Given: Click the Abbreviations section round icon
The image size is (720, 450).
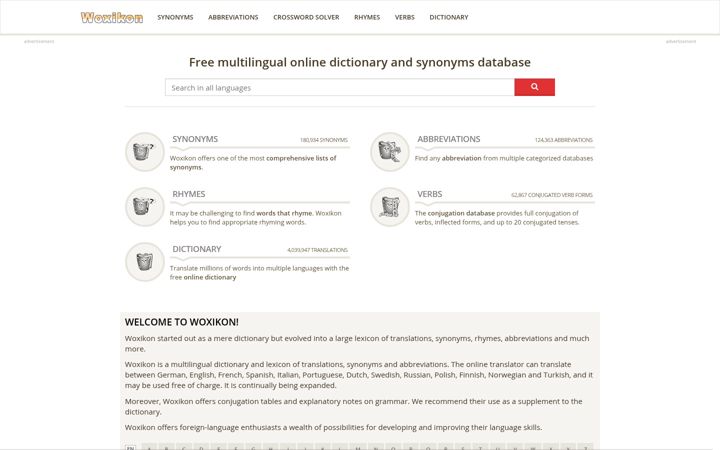Looking at the screenshot, I should point(389,152).
